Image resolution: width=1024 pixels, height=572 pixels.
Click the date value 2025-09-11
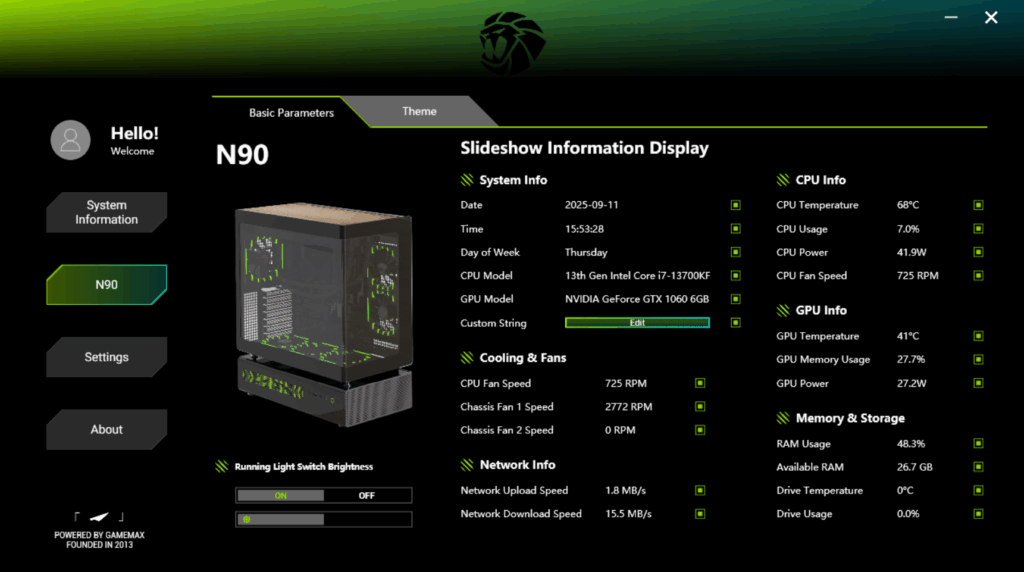(592, 205)
